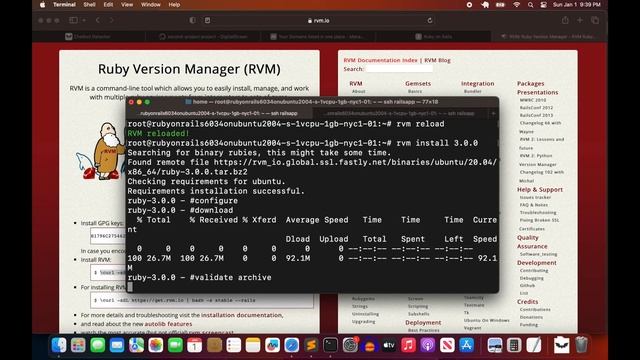Click 'ruby-3.0.0 - #validate archive' in the terminal
The image size is (640, 360).
pyautogui.click(x=199, y=278)
